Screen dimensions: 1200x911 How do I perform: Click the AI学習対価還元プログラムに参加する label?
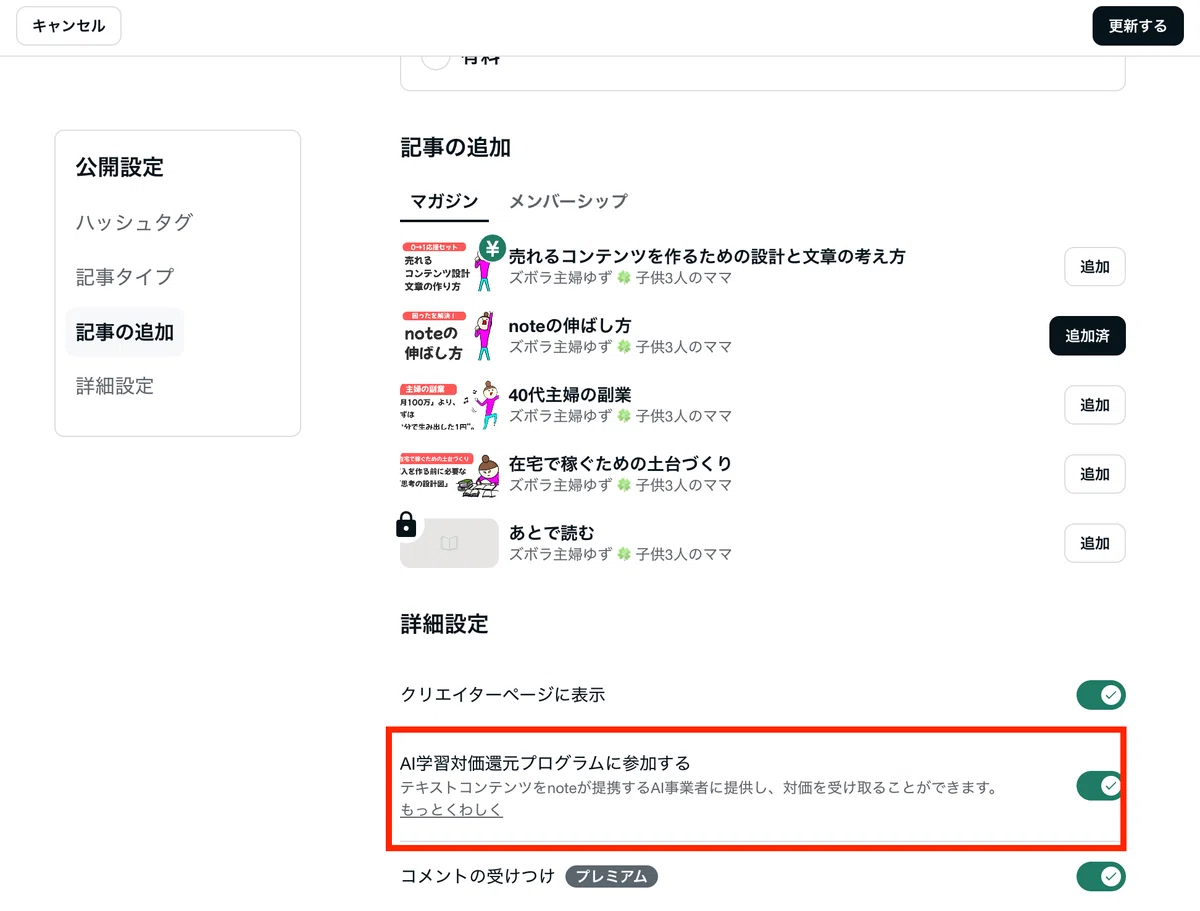pyautogui.click(x=545, y=764)
